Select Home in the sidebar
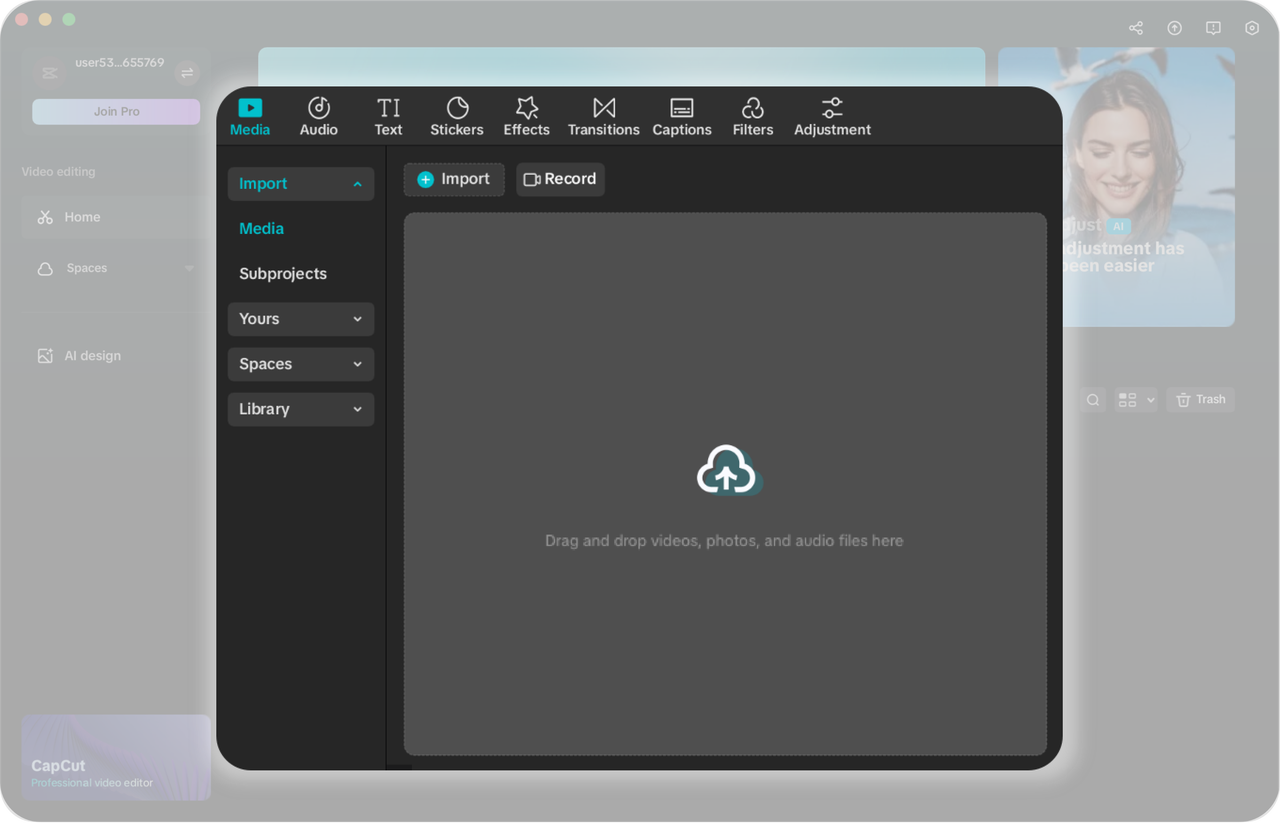 click(x=82, y=217)
